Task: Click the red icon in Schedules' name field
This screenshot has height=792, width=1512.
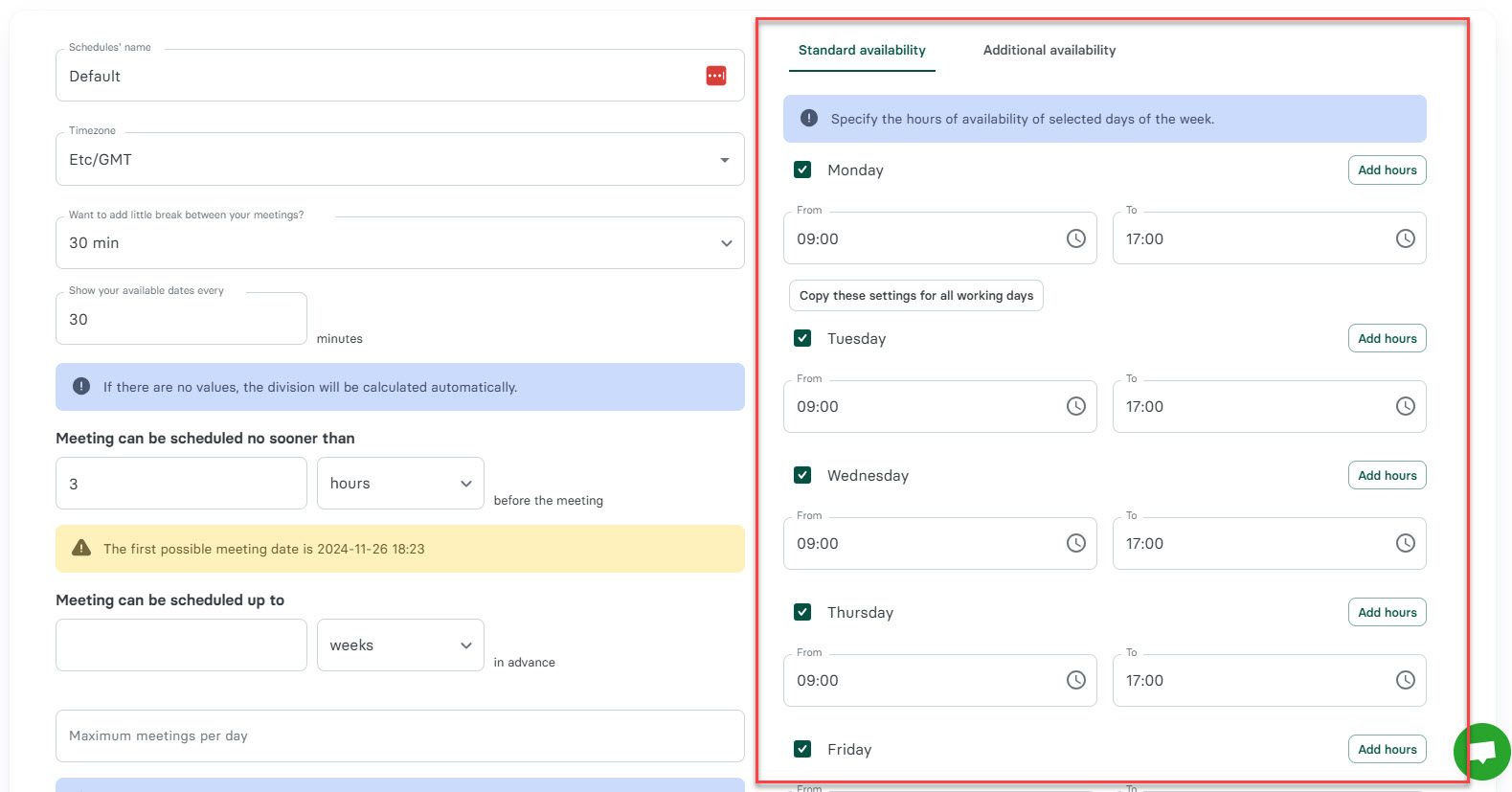Action: [715, 76]
